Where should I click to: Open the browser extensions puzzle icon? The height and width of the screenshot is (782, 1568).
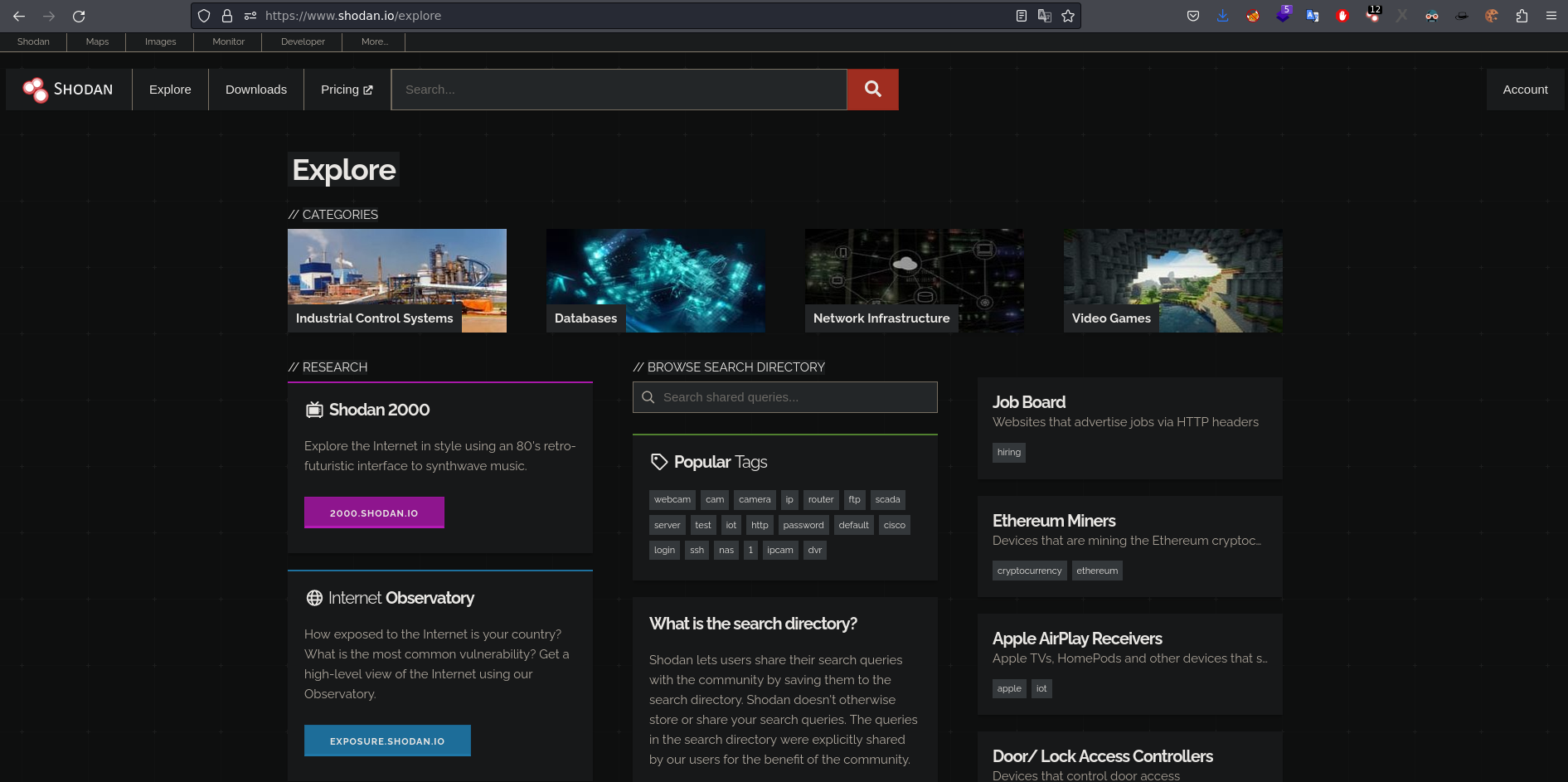coord(1522,16)
